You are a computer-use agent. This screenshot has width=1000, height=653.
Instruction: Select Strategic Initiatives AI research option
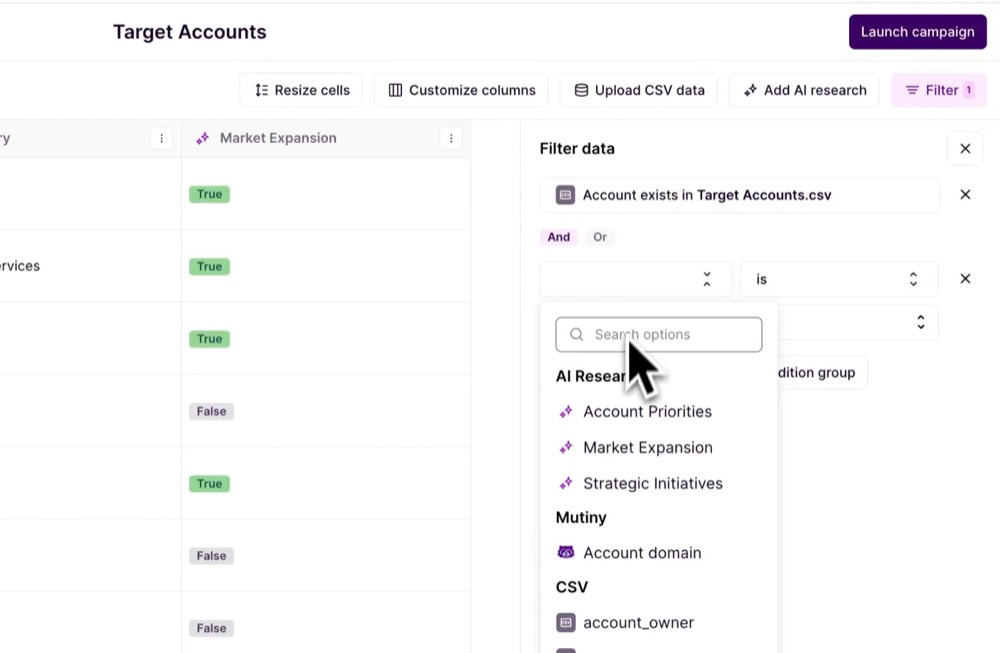tap(652, 484)
